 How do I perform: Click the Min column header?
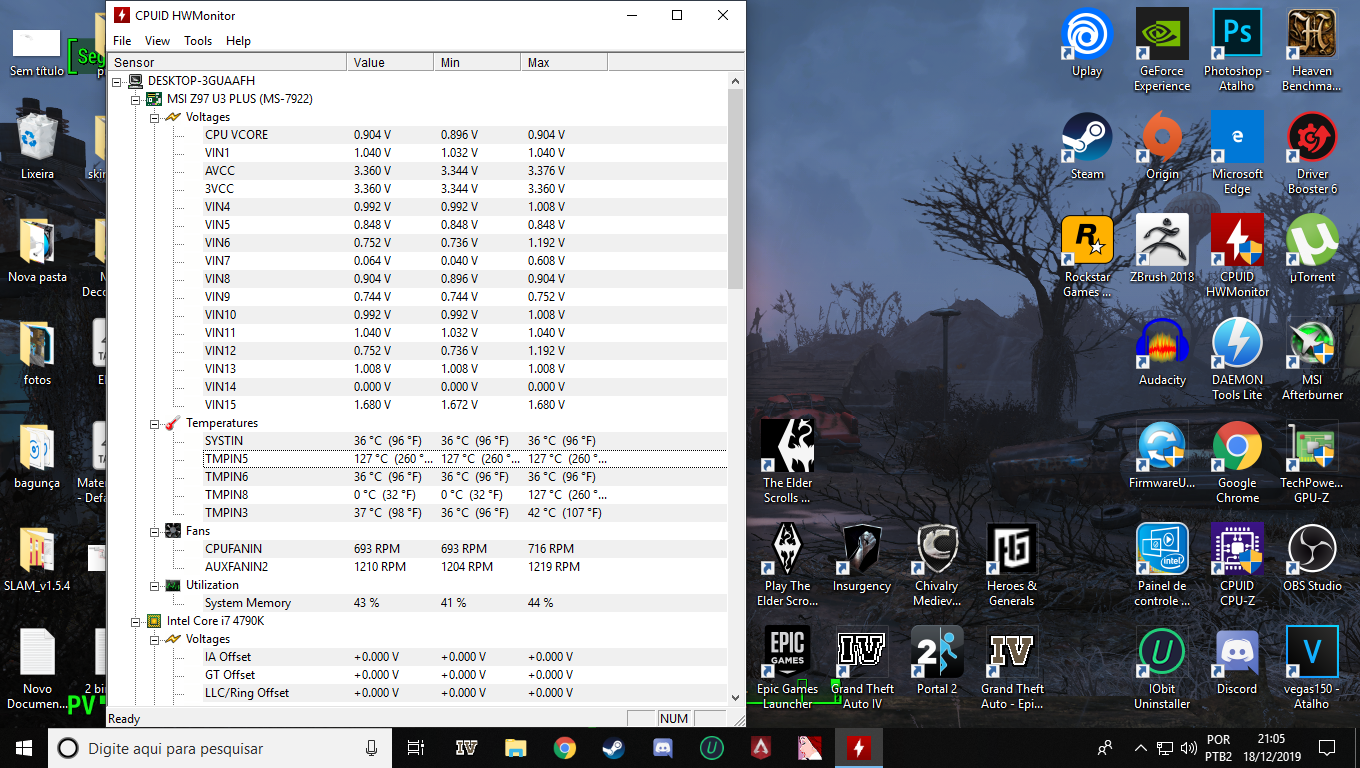478,62
